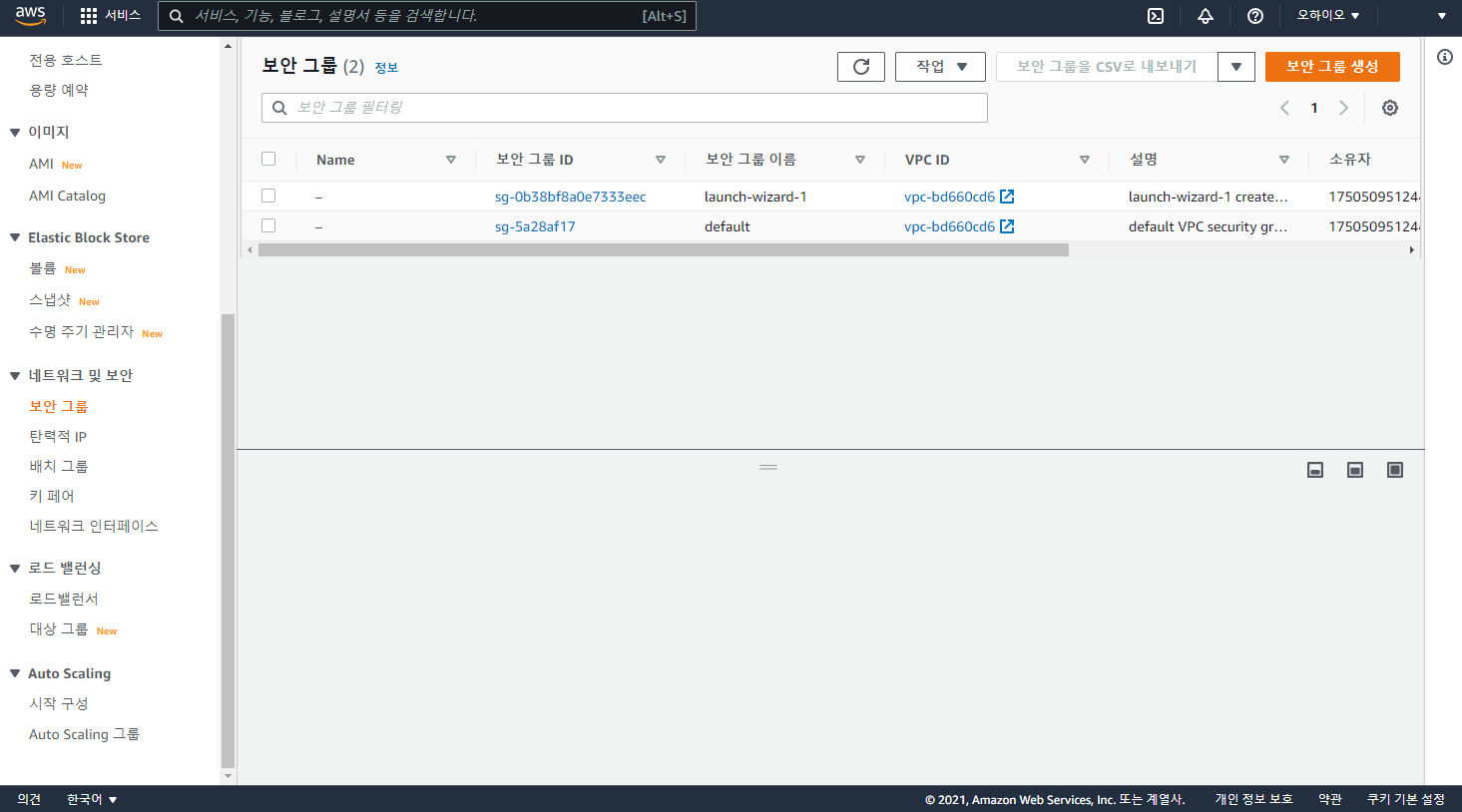Open the account menu dropdown arrow
Viewport: 1462px width, 812px height.
click(1442, 16)
